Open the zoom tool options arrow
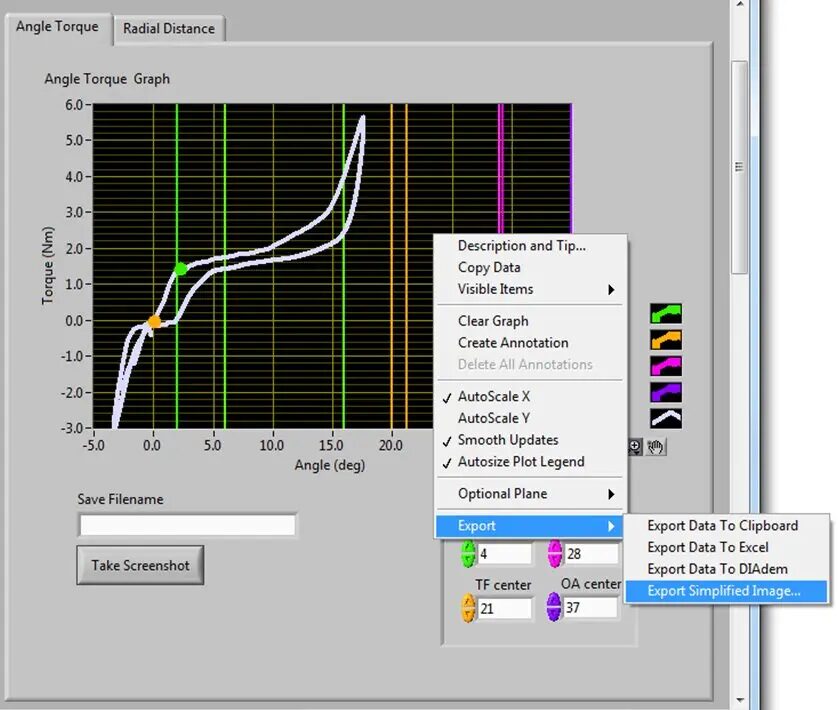Screen dimensions: 838x710 636,452
